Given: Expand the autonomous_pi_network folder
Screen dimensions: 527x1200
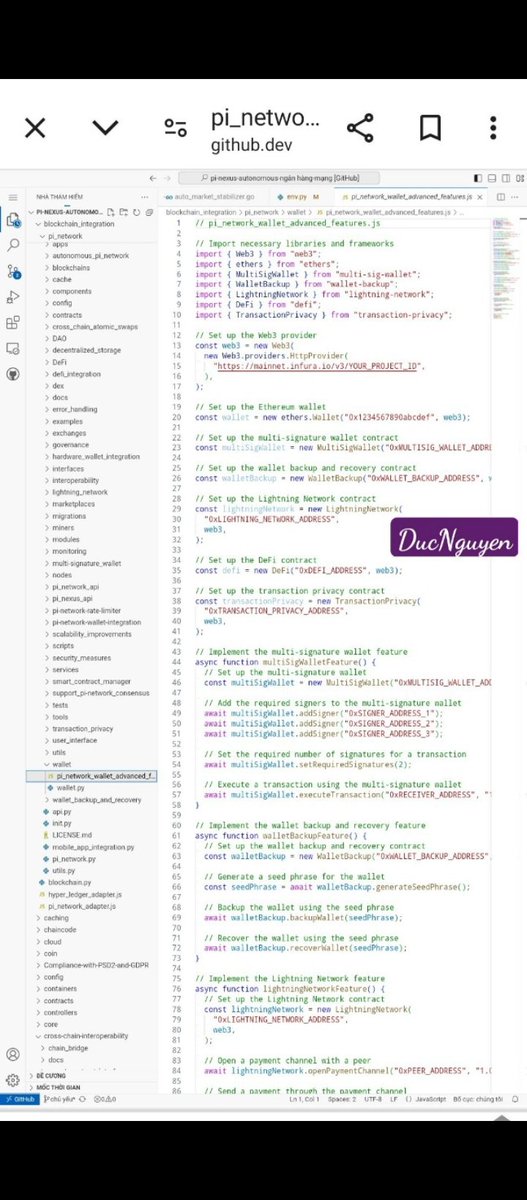Looking at the screenshot, I should (89, 256).
